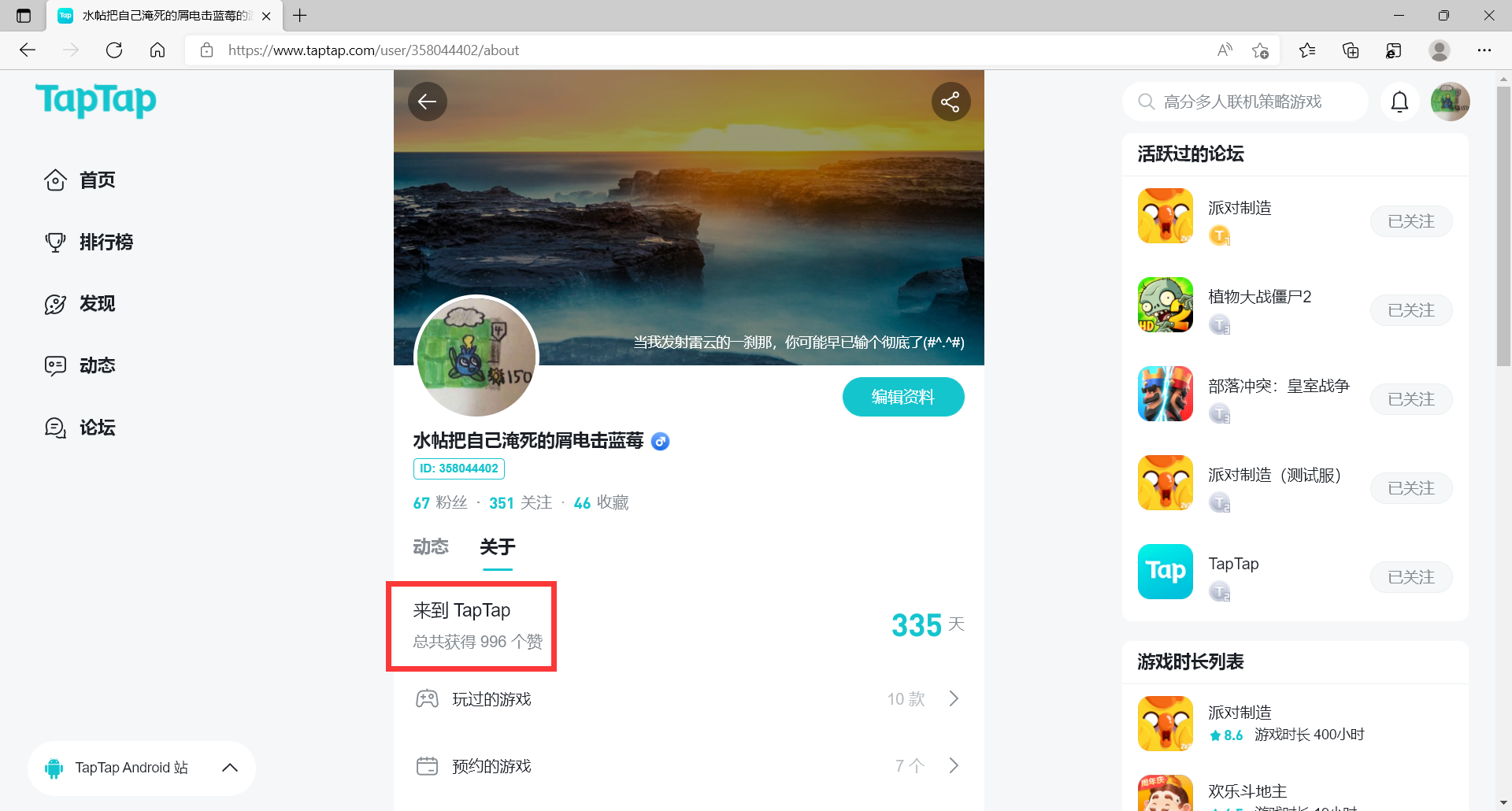This screenshot has width=1512, height=811.
Task: Expand 玩过的游戏 list chevron
Action: click(954, 698)
